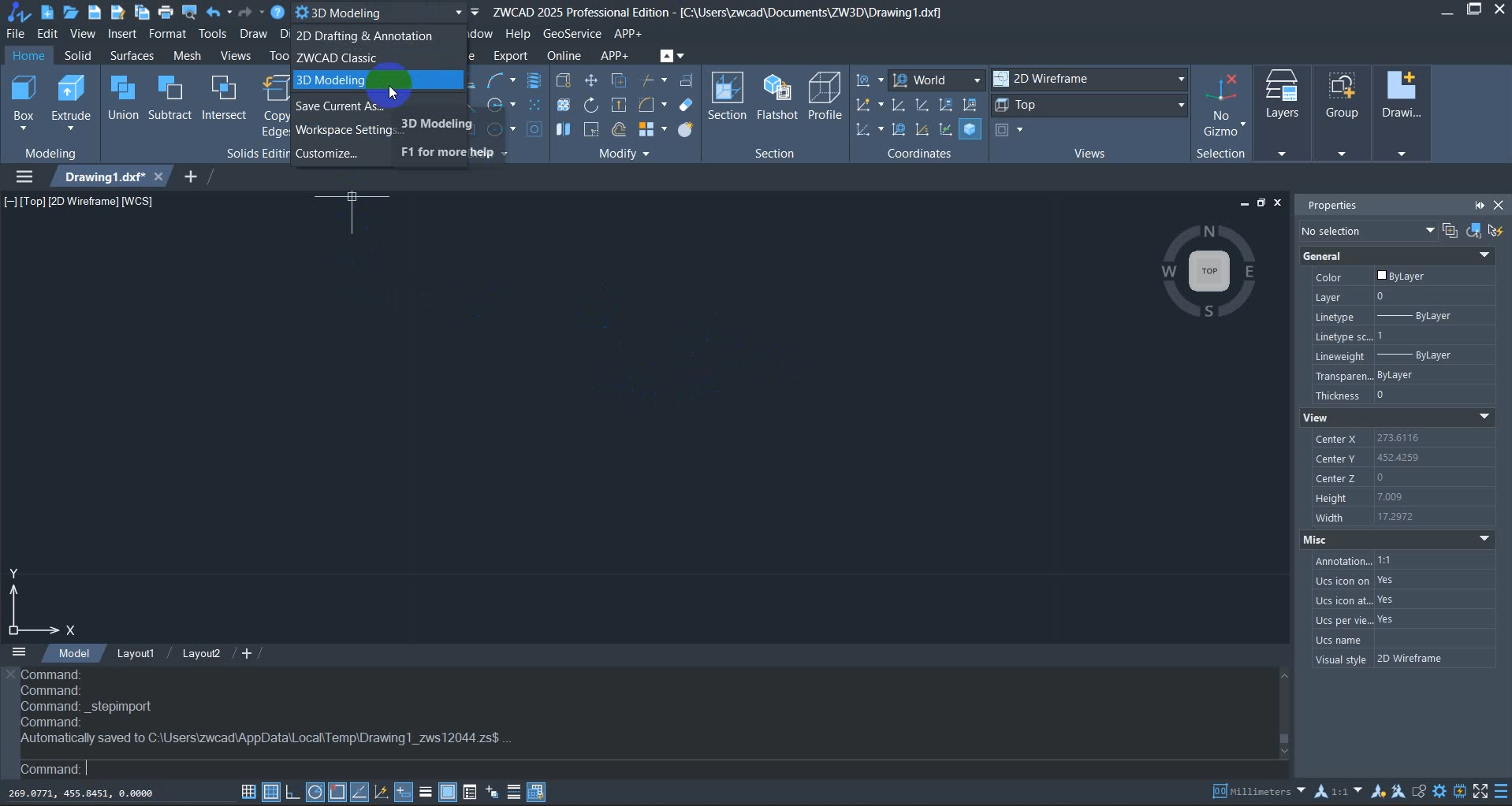The height and width of the screenshot is (806, 1512).
Task: Select the 2D Drafting & Annotation workspace
Action: tap(378, 36)
